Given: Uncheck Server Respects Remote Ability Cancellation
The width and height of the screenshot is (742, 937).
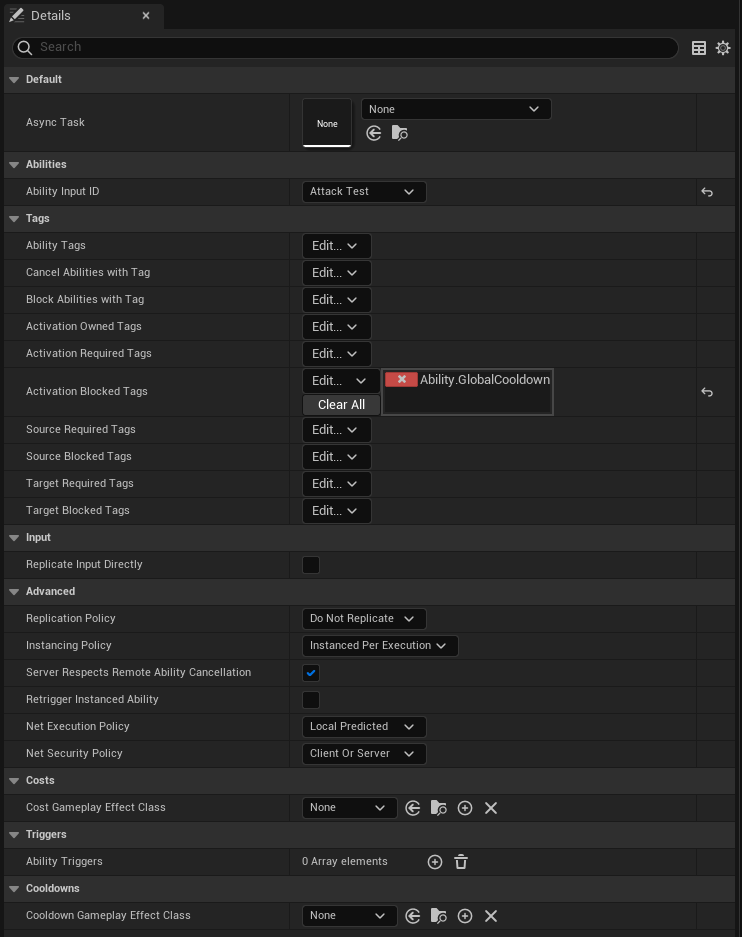Looking at the screenshot, I should 311,673.
